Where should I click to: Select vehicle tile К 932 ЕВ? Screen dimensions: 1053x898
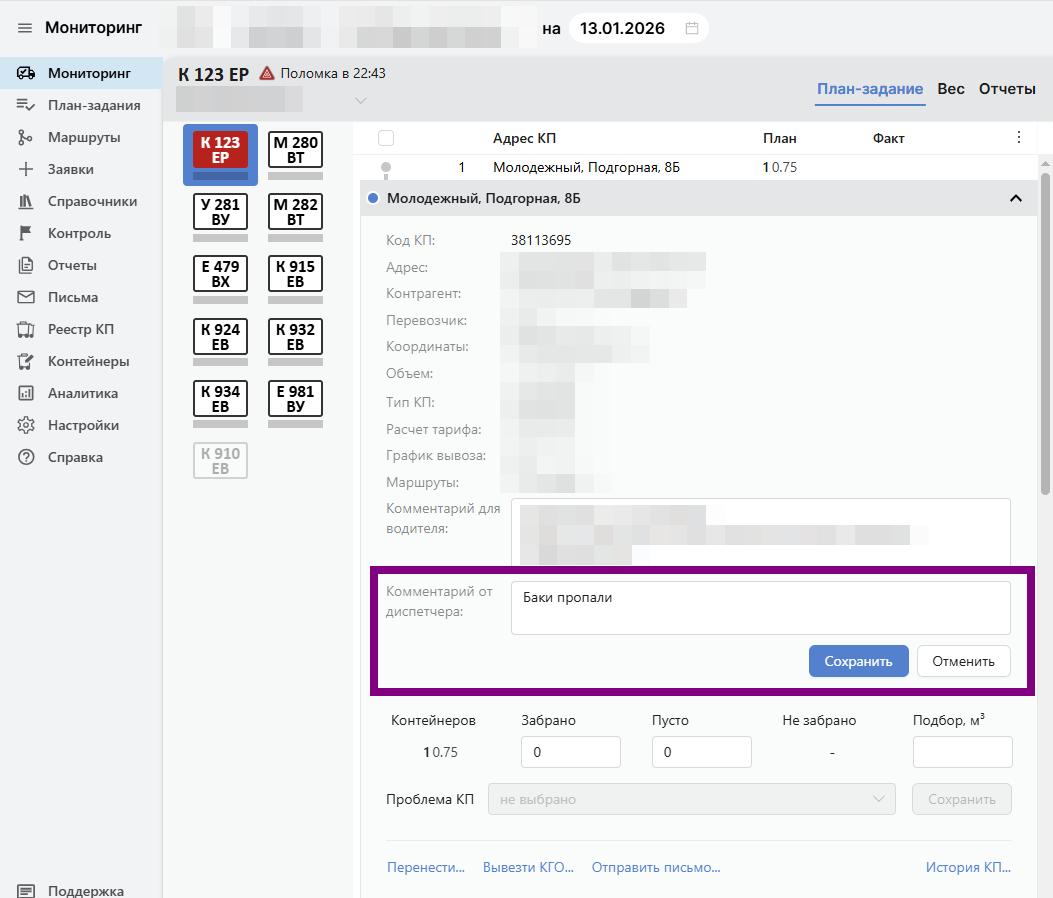(295, 337)
